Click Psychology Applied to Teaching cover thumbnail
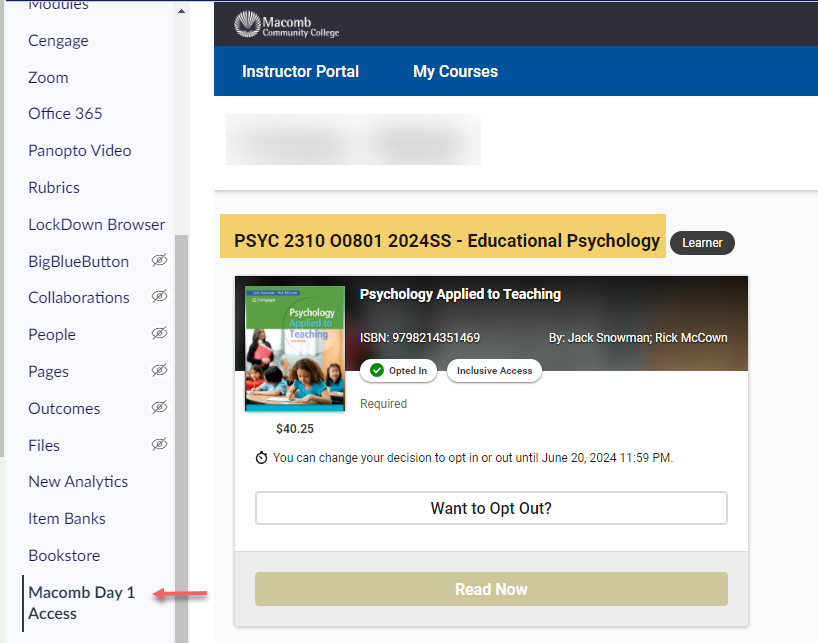The image size is (818, 643). [x=295, y=348]
